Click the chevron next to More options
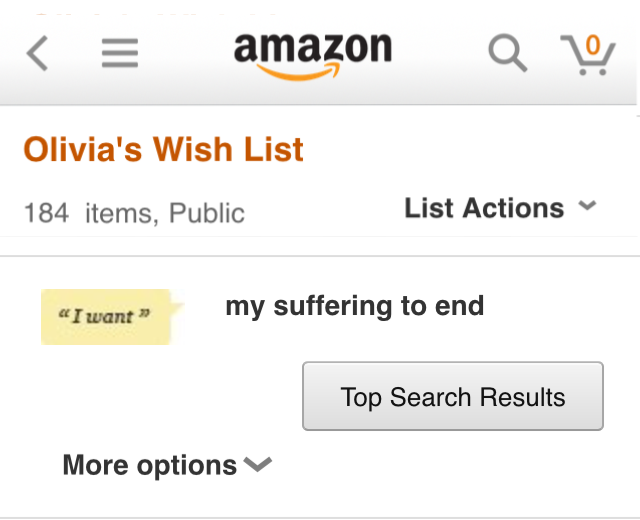Screen dimensions: 640x520 click(258, 464)
